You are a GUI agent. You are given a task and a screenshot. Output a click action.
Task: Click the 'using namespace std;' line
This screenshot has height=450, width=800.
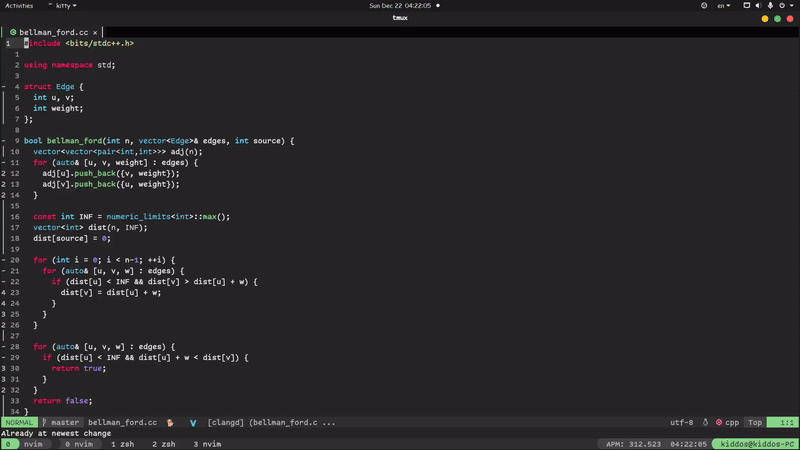70,65
